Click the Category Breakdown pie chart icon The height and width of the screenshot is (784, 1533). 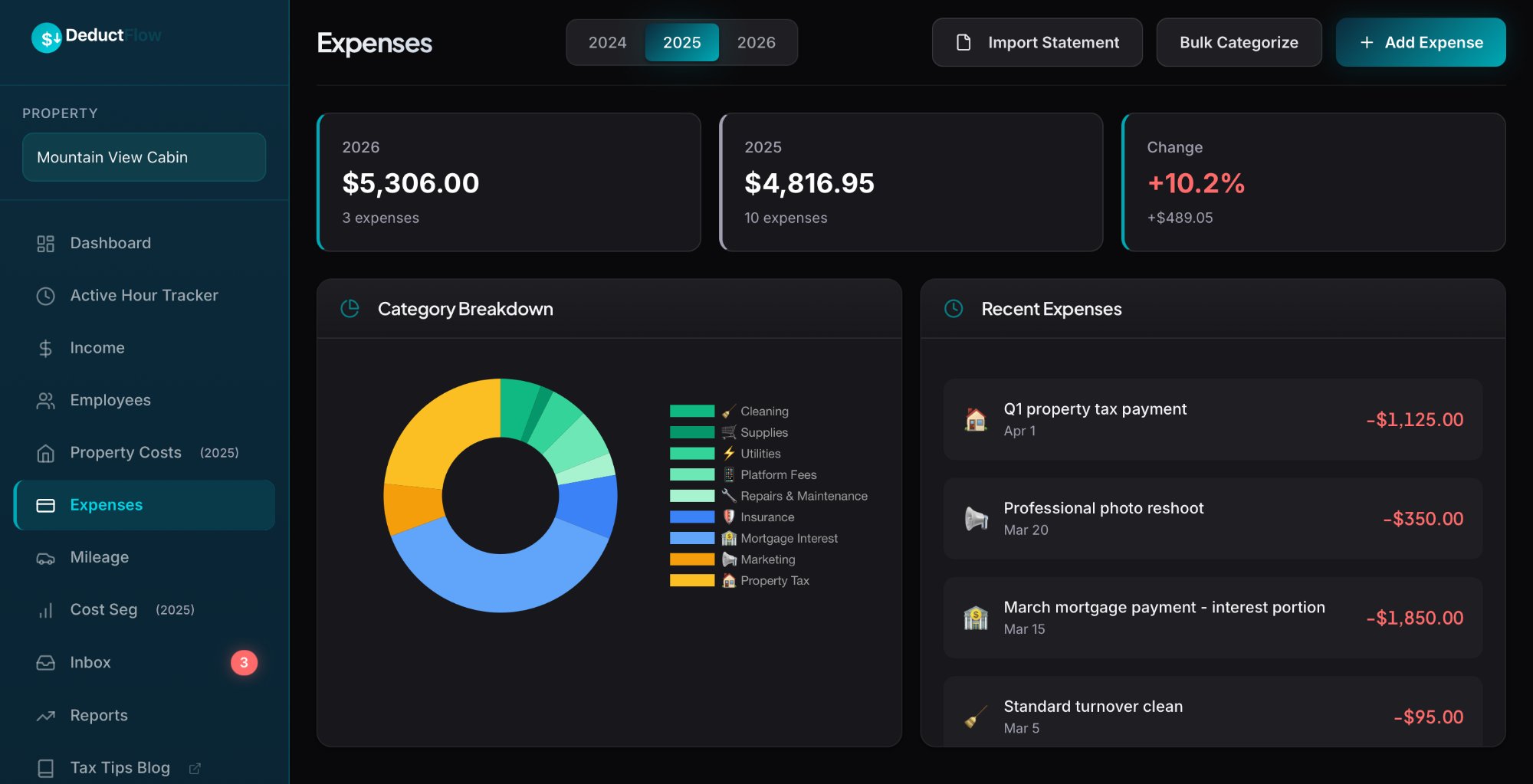tap(350, 309)
